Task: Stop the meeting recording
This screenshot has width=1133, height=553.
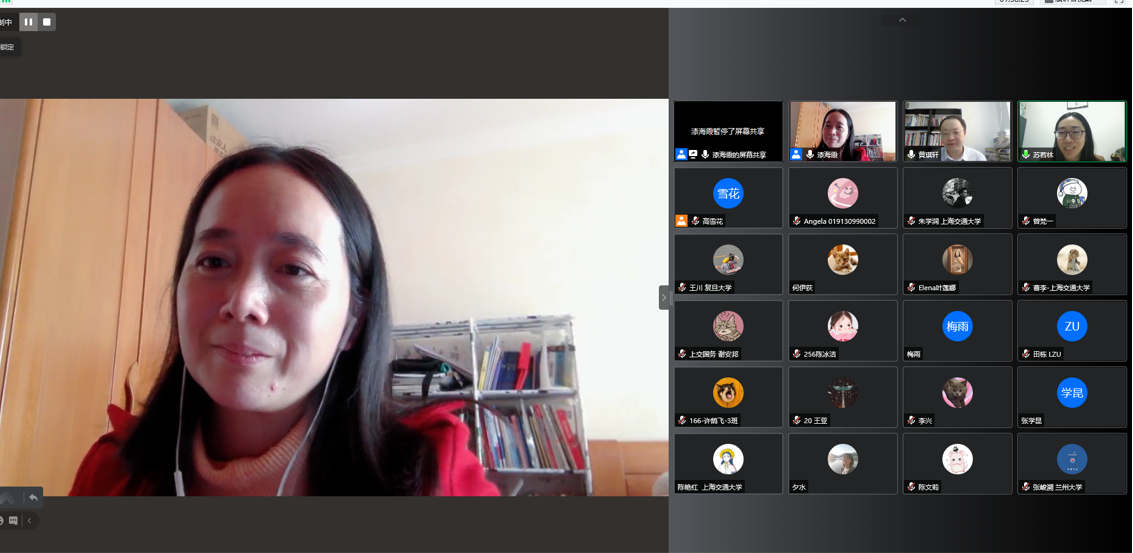Action: [x=47, y=22]
